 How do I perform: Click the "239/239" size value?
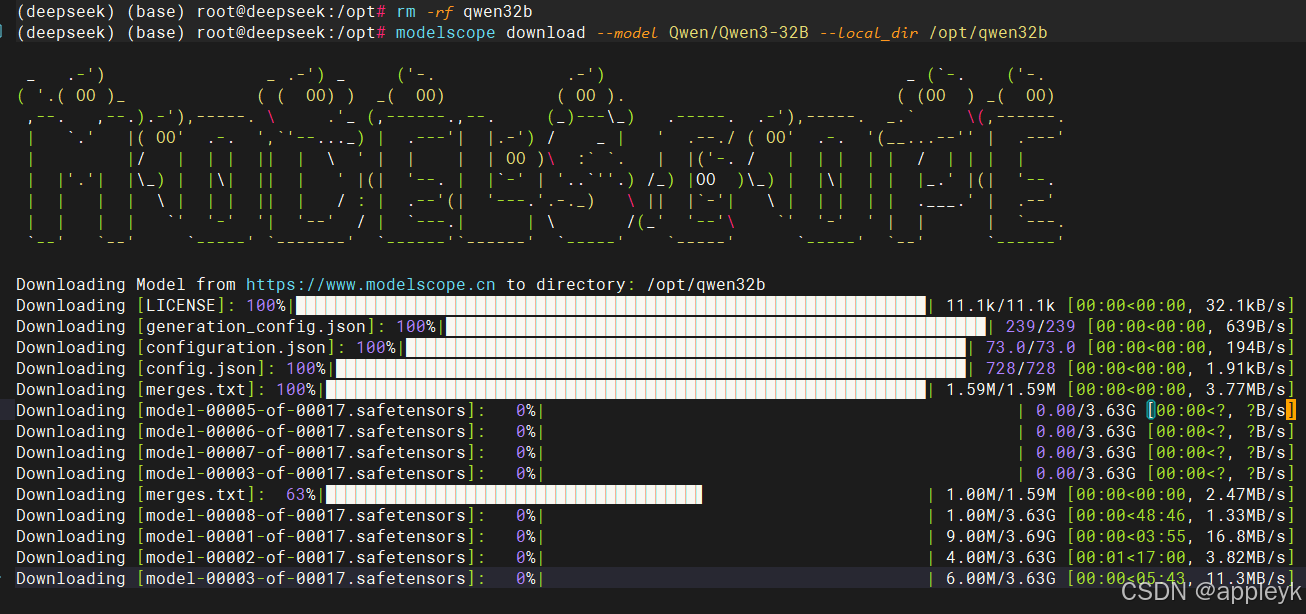1041,327
